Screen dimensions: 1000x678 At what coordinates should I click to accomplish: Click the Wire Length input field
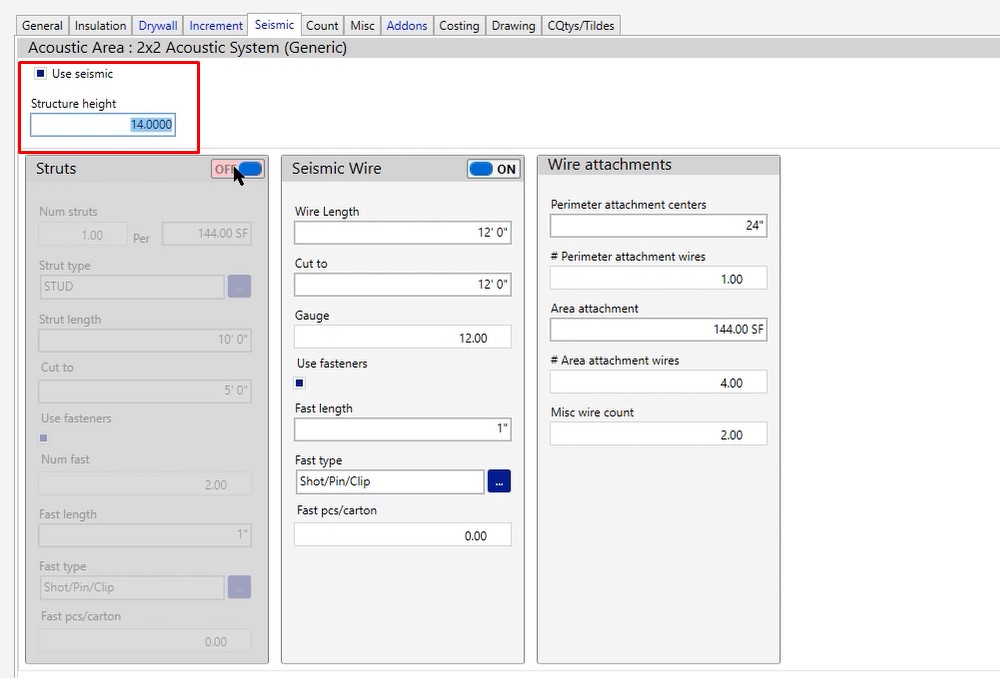402,233
